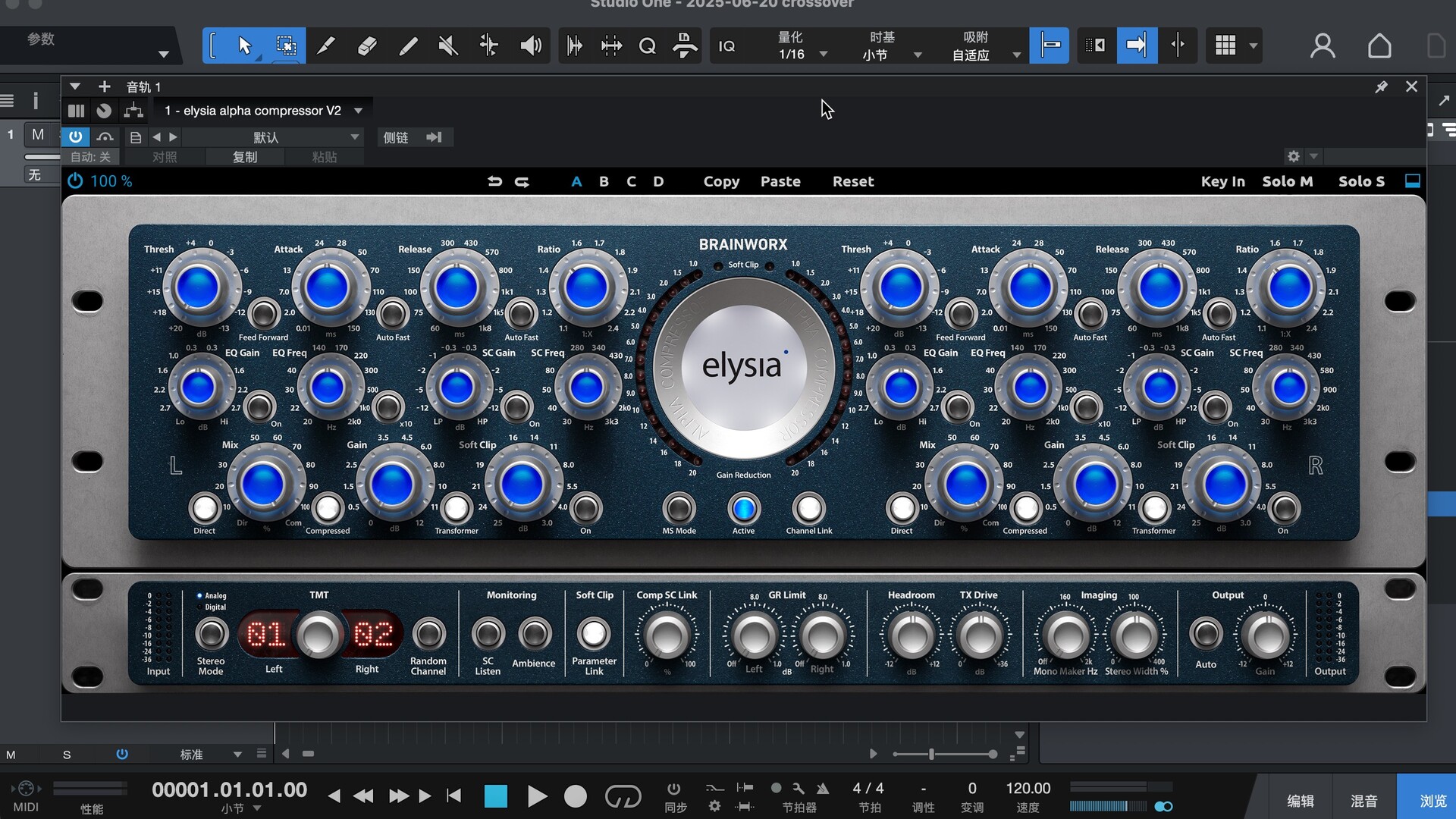Select preset slot D

point(658,181)
